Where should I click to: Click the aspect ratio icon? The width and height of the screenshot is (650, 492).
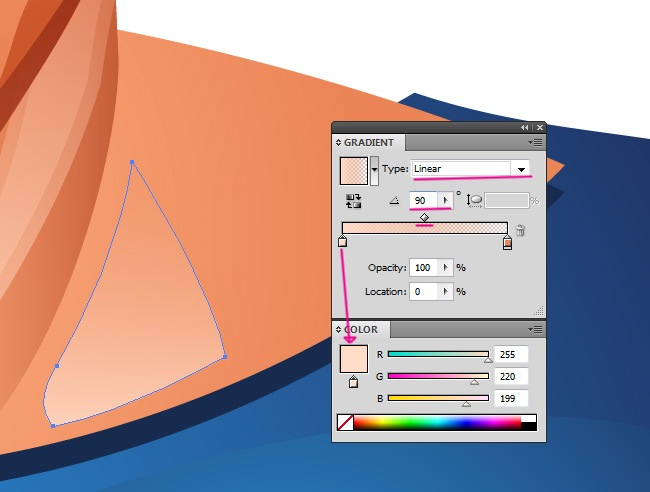tap(474, 201)
